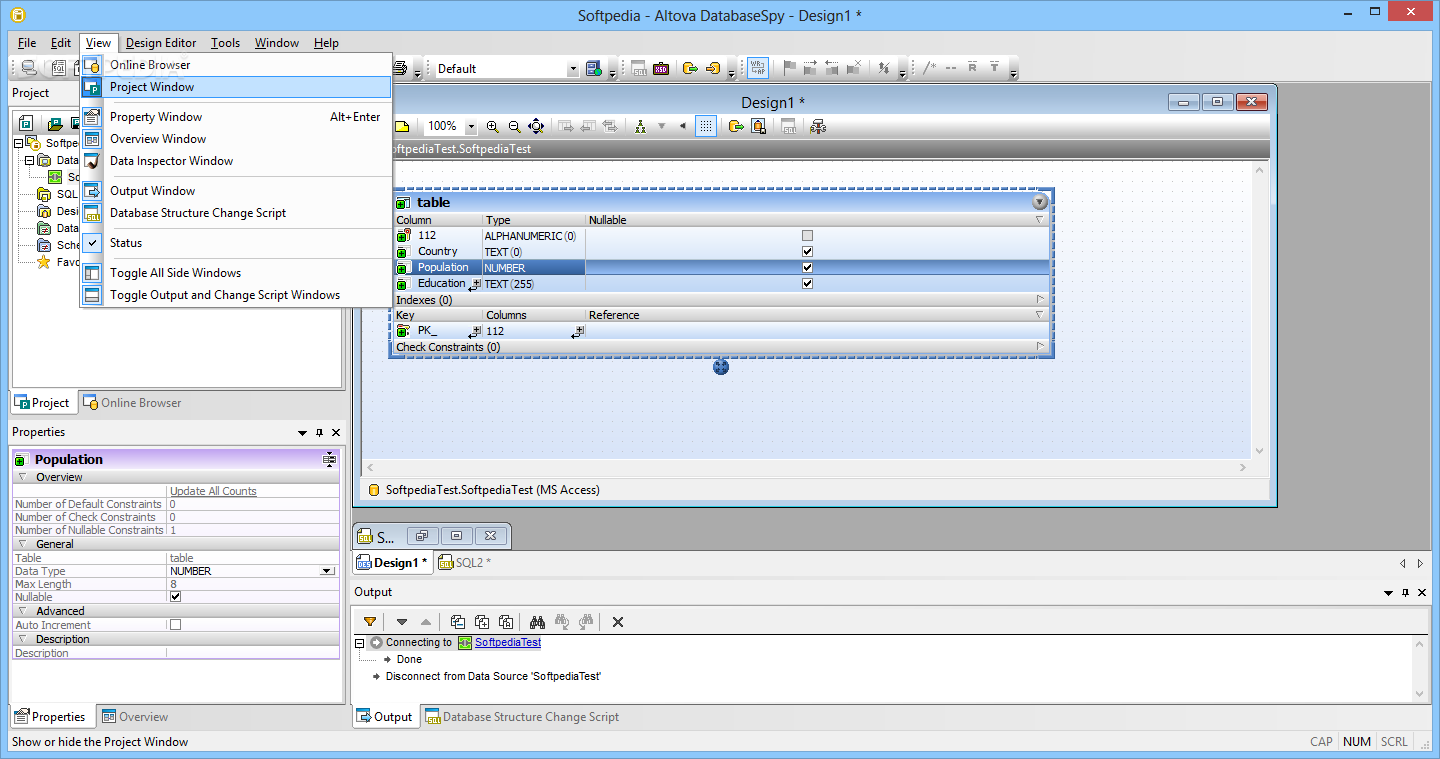Collapse the General section in Properties
1440x759 pixels.
click(x=22, y=544)
